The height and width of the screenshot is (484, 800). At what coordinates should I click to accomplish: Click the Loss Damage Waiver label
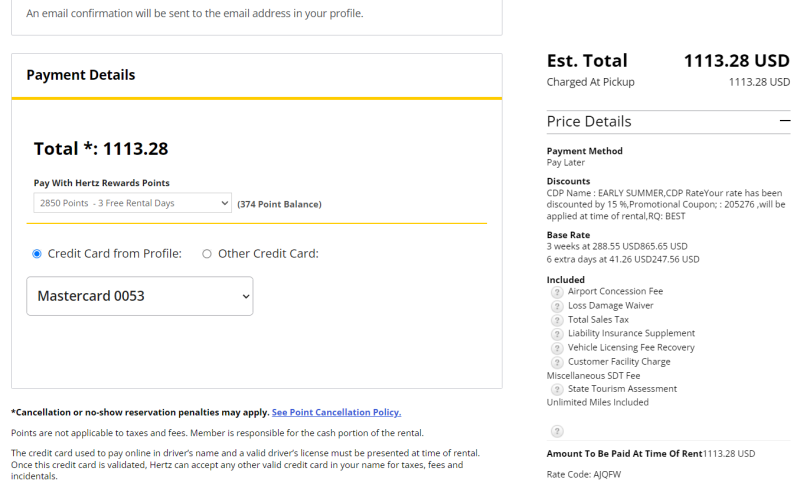(x=610, y=306)
